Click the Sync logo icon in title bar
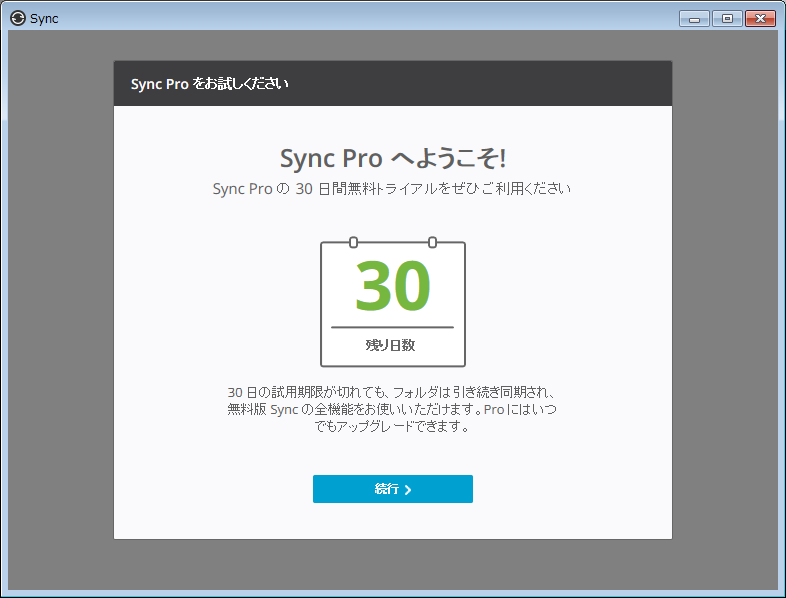This screenshot has width=786, height=598. (18, 19)
